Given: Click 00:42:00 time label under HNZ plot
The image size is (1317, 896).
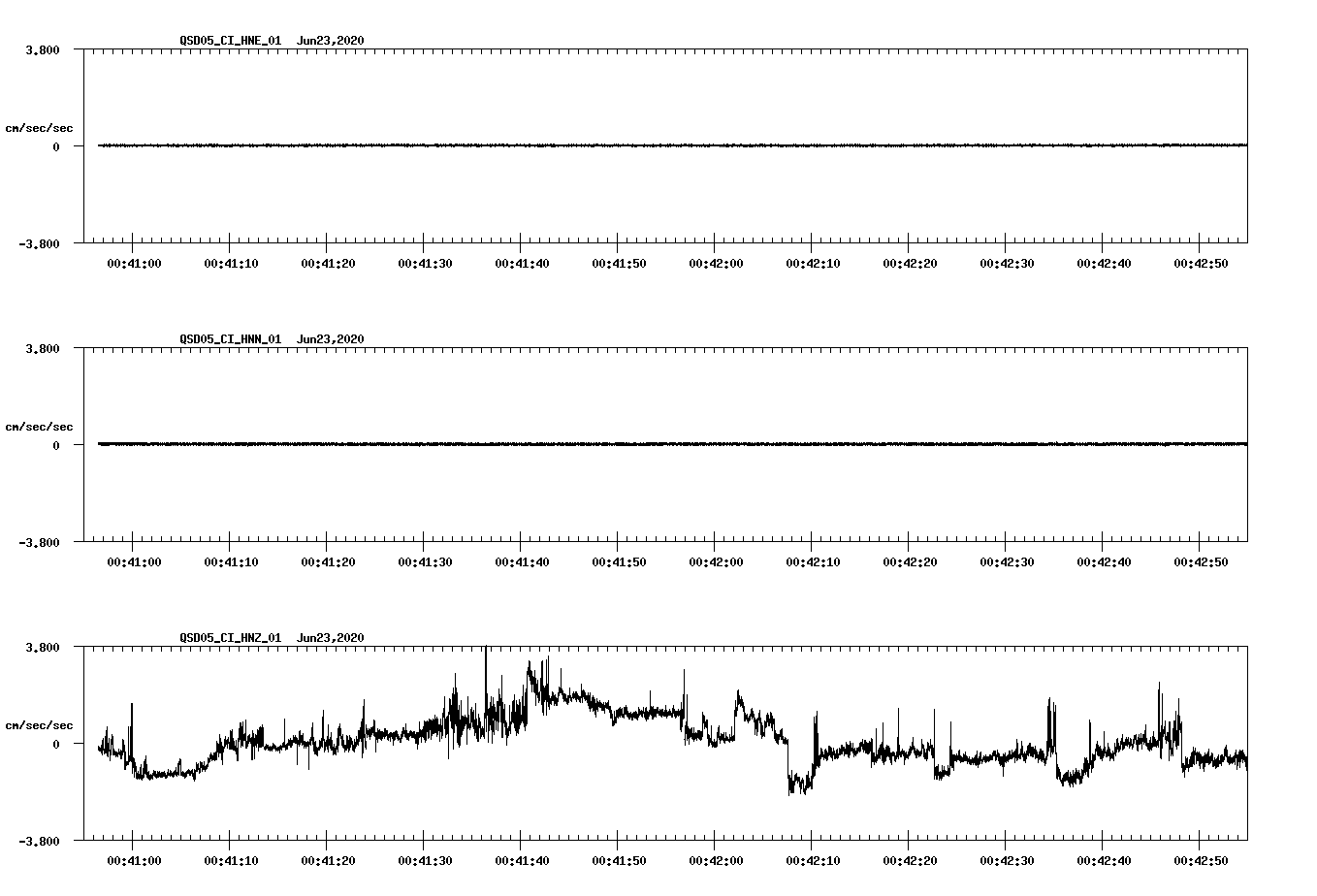Looking at the screenshot, I should 716,860.
